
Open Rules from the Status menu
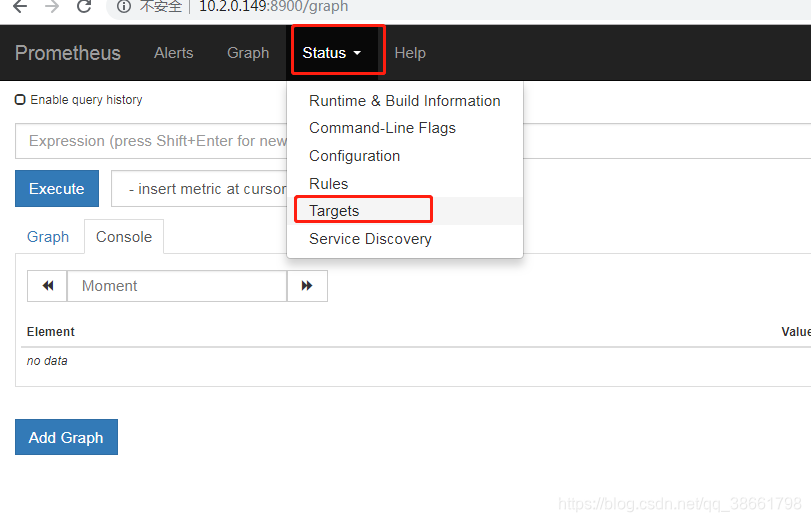[x=404, y=184]
